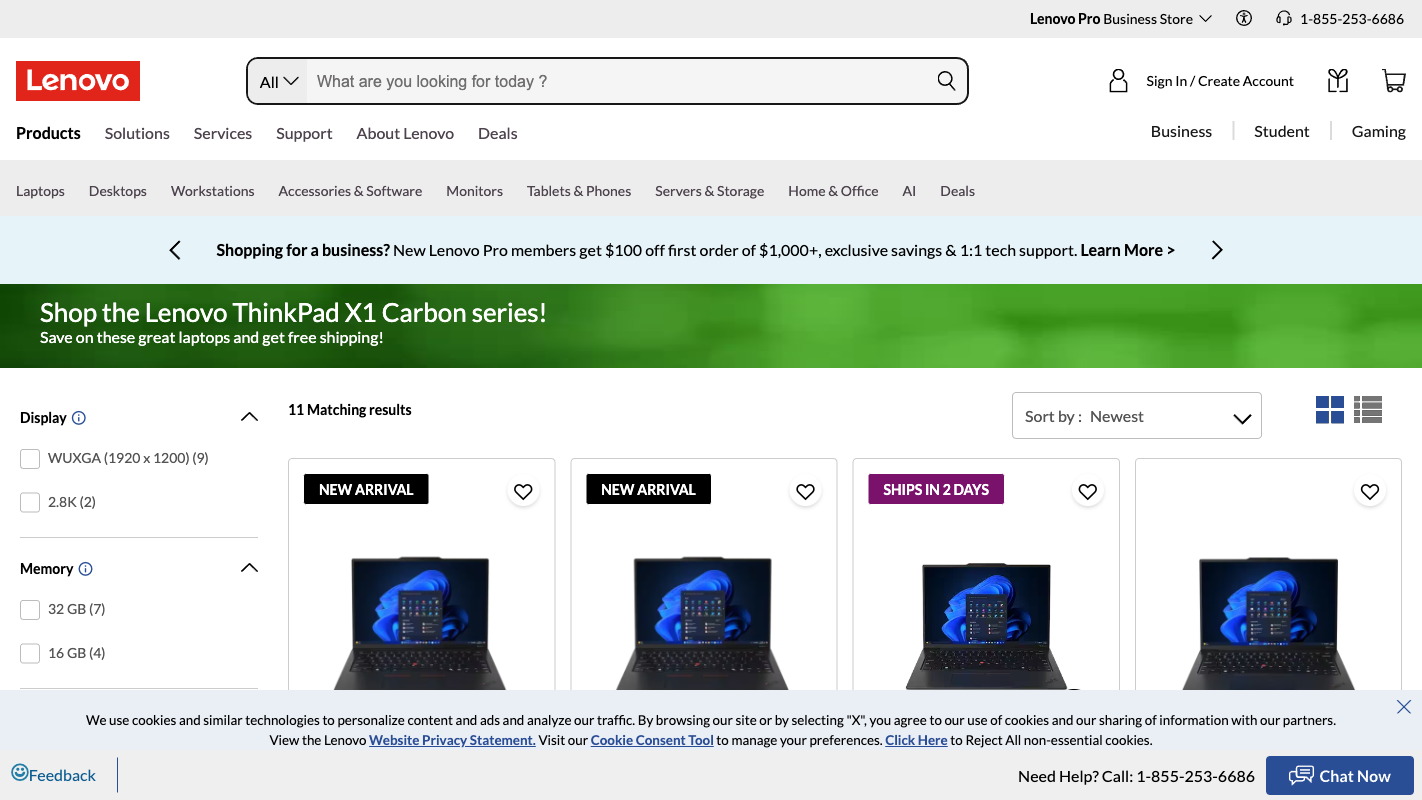Open the Website Privacy Statement link
1422x800 pixels.
[452, 740]
